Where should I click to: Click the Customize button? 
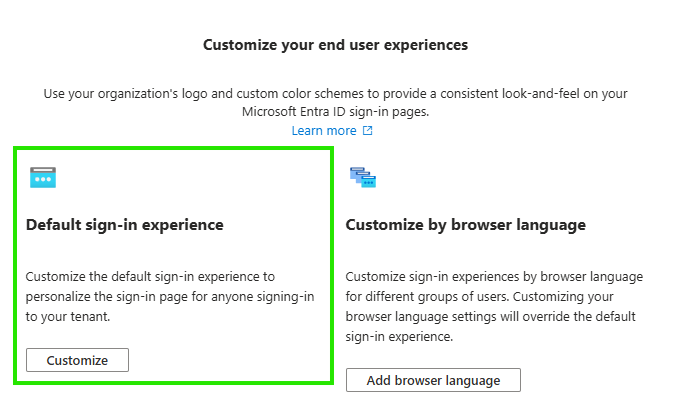click(x=77, y=360)
